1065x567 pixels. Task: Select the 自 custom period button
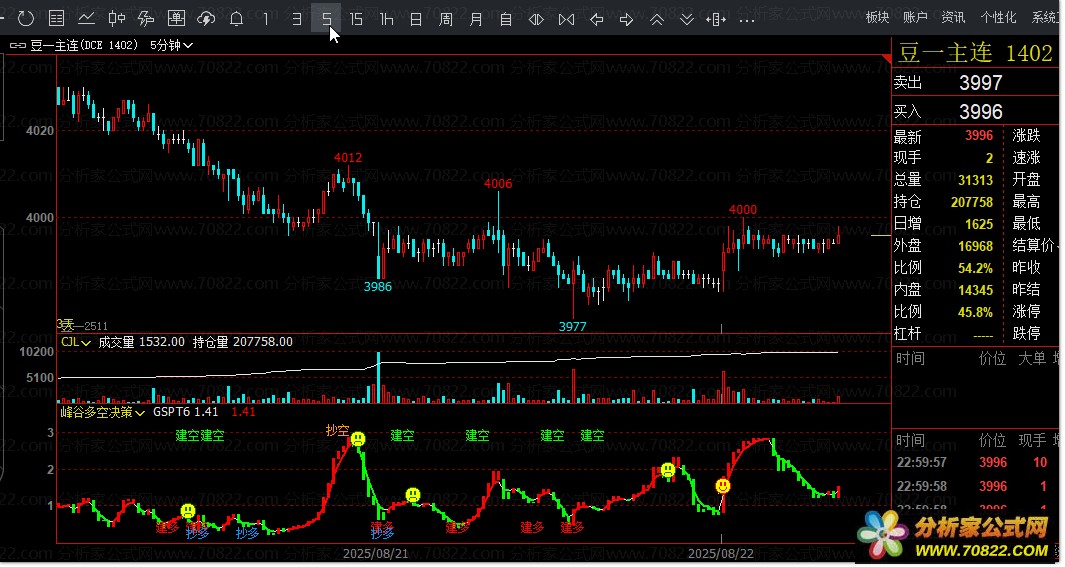pyautogui.click(x=506, y=19)
